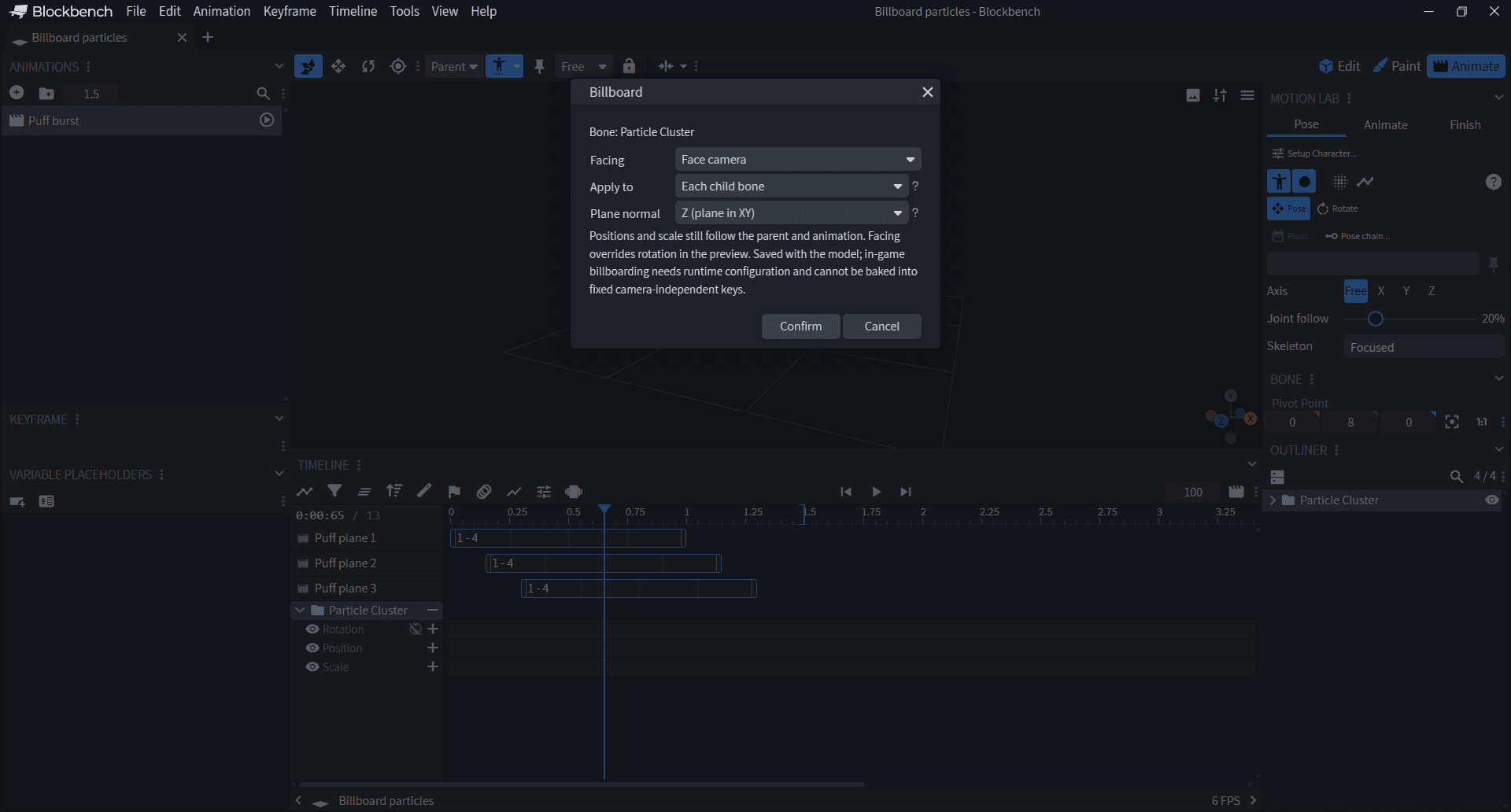Select the Move tool in the toolbar
The image size is (1511, 812).
point(338,66)
